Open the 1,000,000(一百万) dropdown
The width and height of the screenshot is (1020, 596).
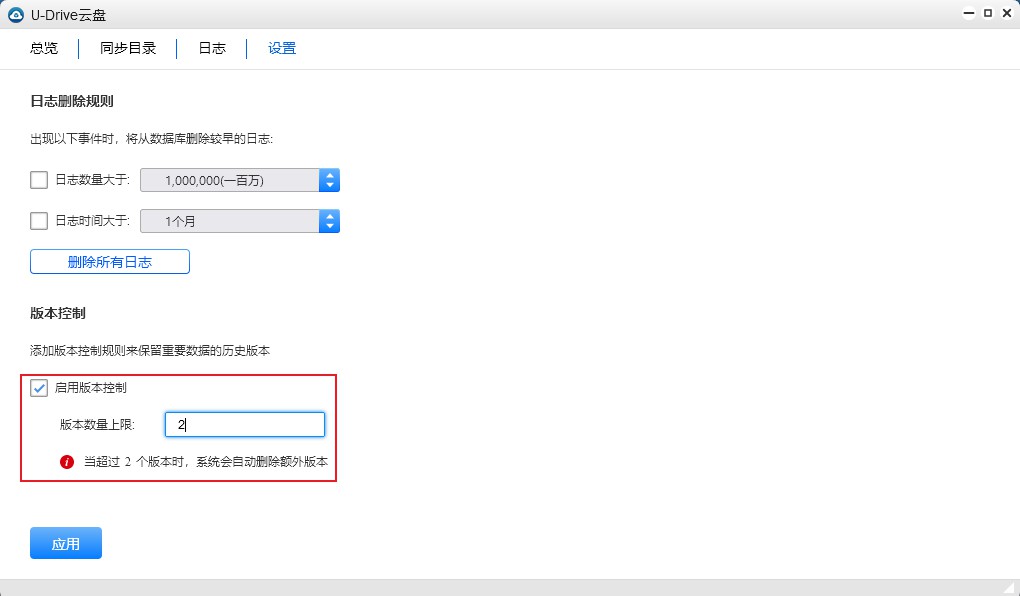click(230, 179)
